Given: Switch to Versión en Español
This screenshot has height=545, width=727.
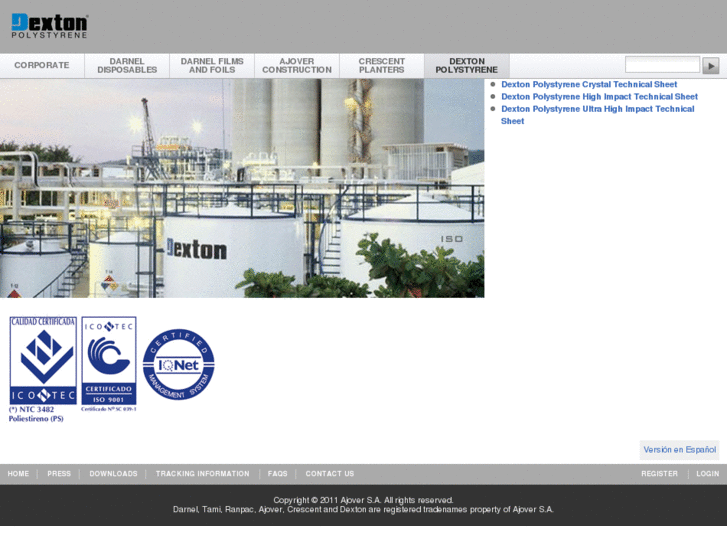Looking at the screenshot, I should pyautogui.click(x=679, y=449).
